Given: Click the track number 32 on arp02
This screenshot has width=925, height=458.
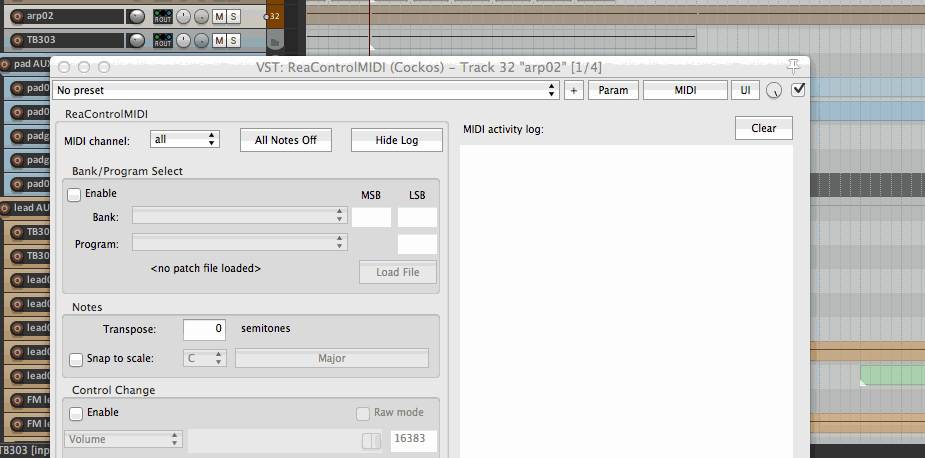Looking at the screenshot, I should coord(275,17).
